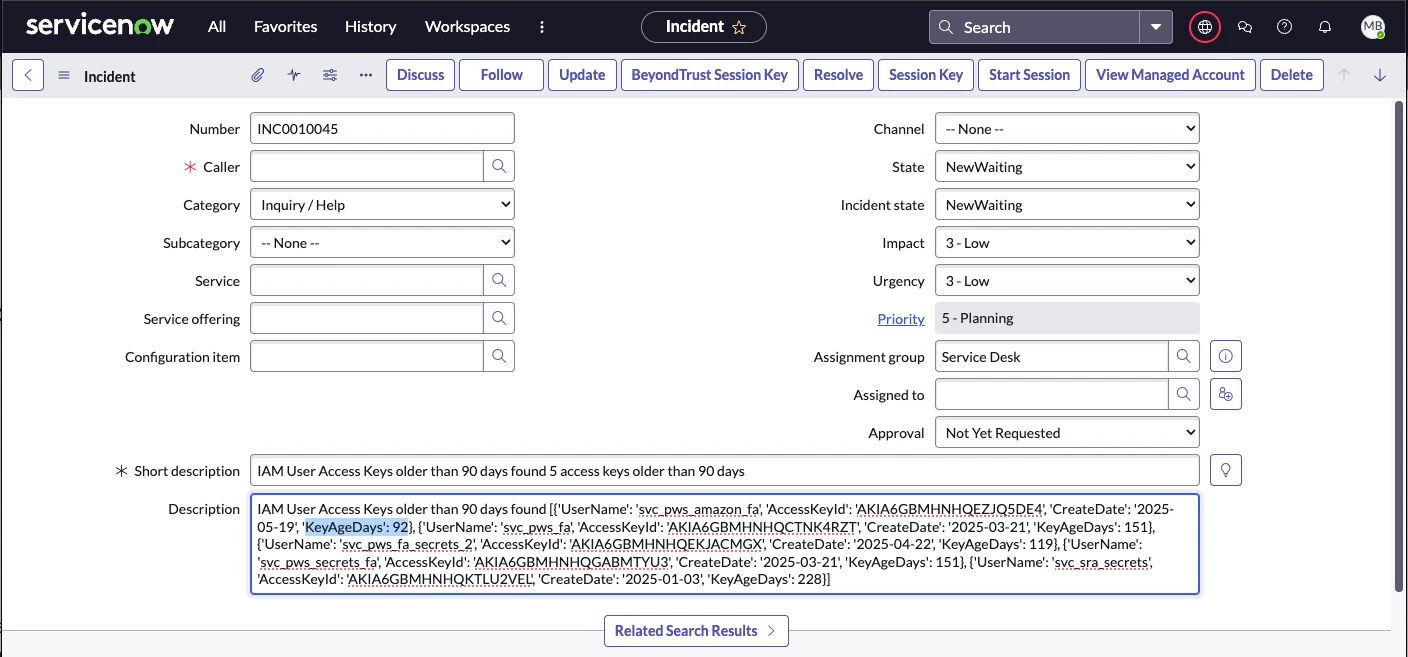Click the Start Session button
The image size is (1408, 657).
coord(1029,75)
